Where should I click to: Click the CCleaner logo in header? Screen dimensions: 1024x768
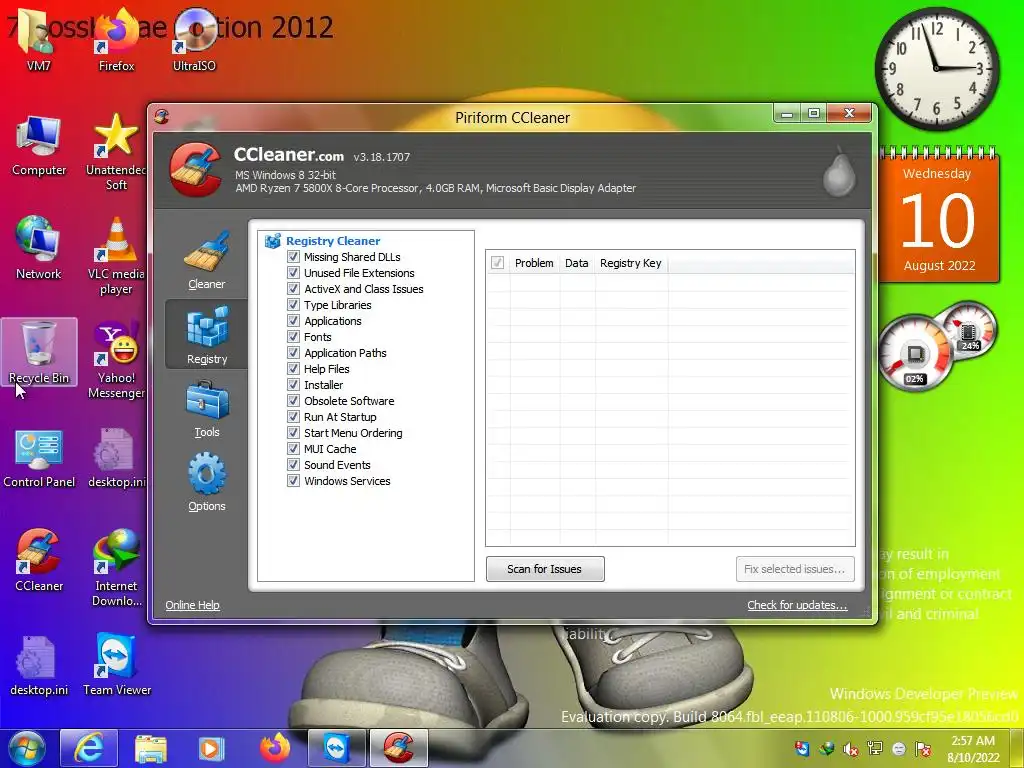tap(195, 169)
